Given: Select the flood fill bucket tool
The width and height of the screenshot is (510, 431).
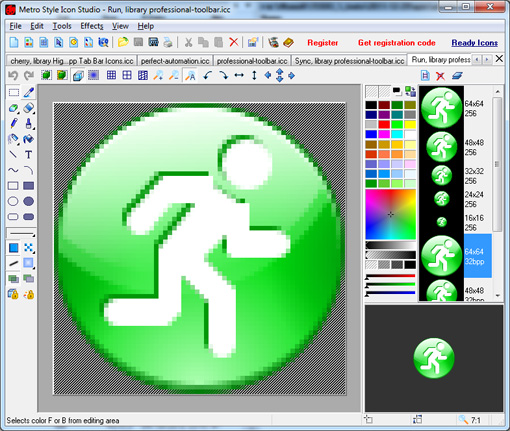Looking at the screenshot, I should click(29, 139).
